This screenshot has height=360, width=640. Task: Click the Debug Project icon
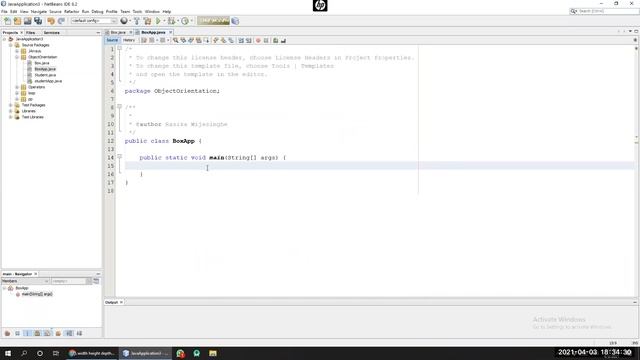coord(171,21)
